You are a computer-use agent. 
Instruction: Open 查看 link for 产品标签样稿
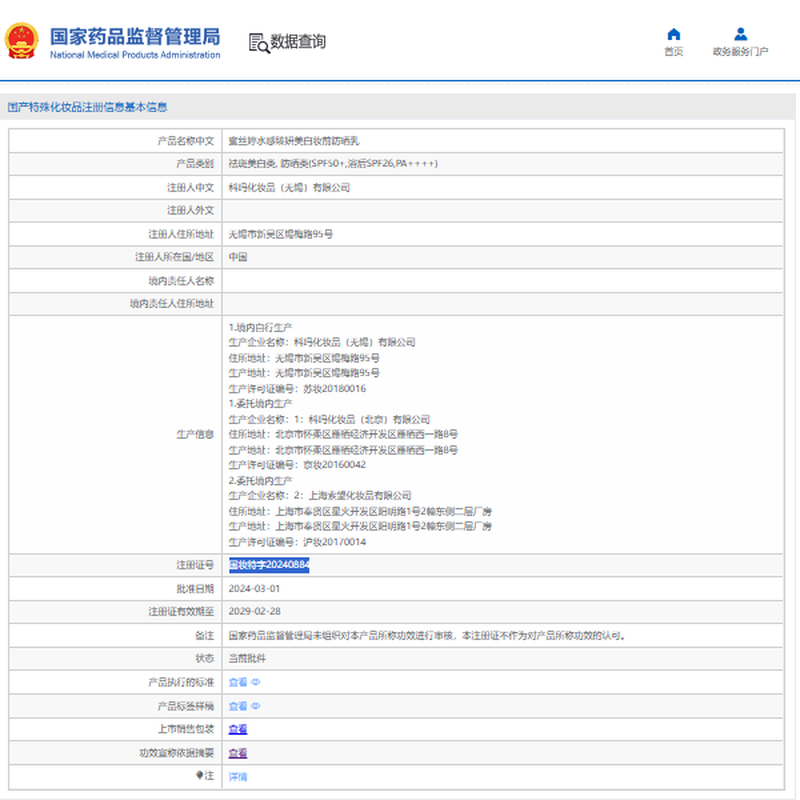click(237, 706)
